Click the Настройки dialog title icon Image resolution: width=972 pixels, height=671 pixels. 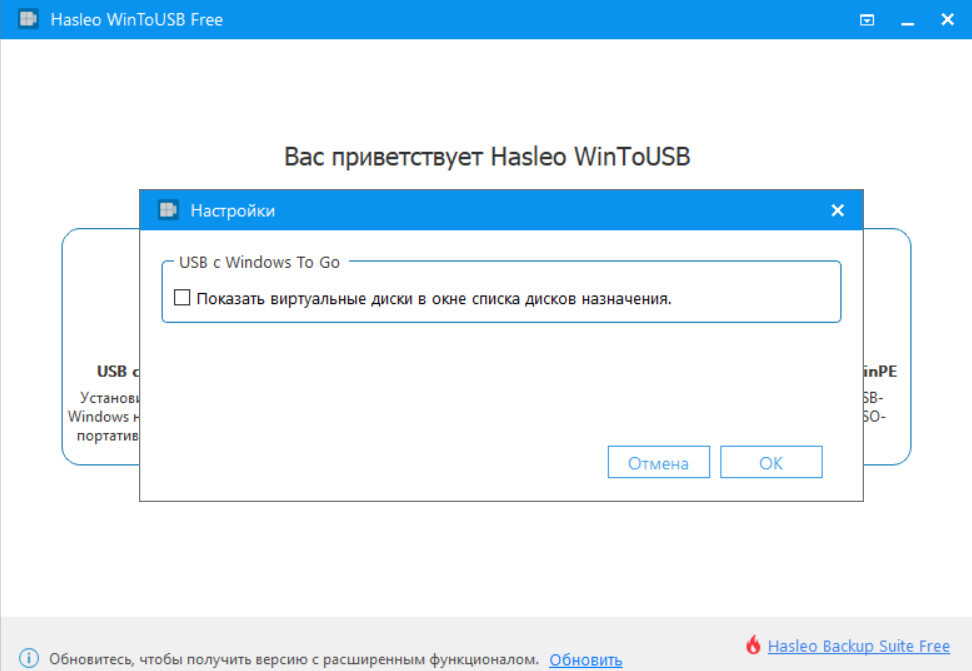pyautogui.click(x=168, y=210)
